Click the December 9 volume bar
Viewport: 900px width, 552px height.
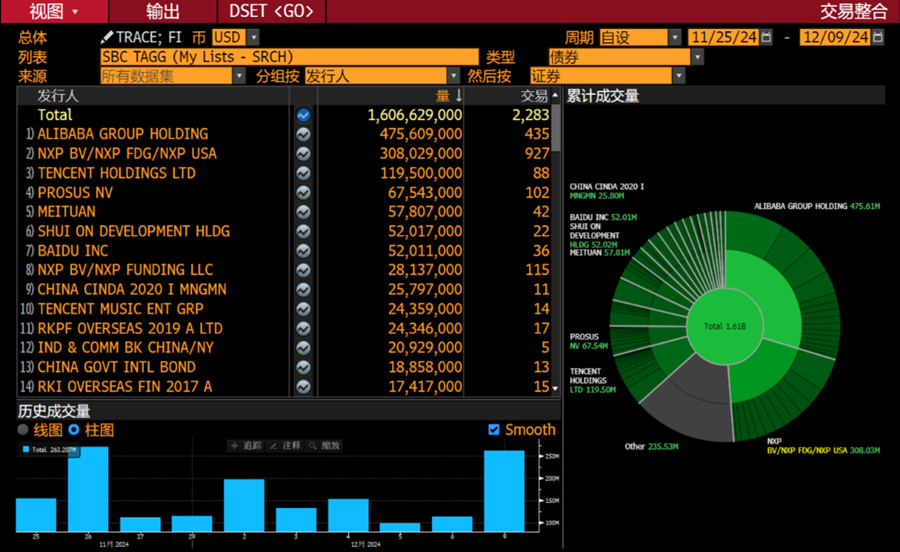click(504, 491)
